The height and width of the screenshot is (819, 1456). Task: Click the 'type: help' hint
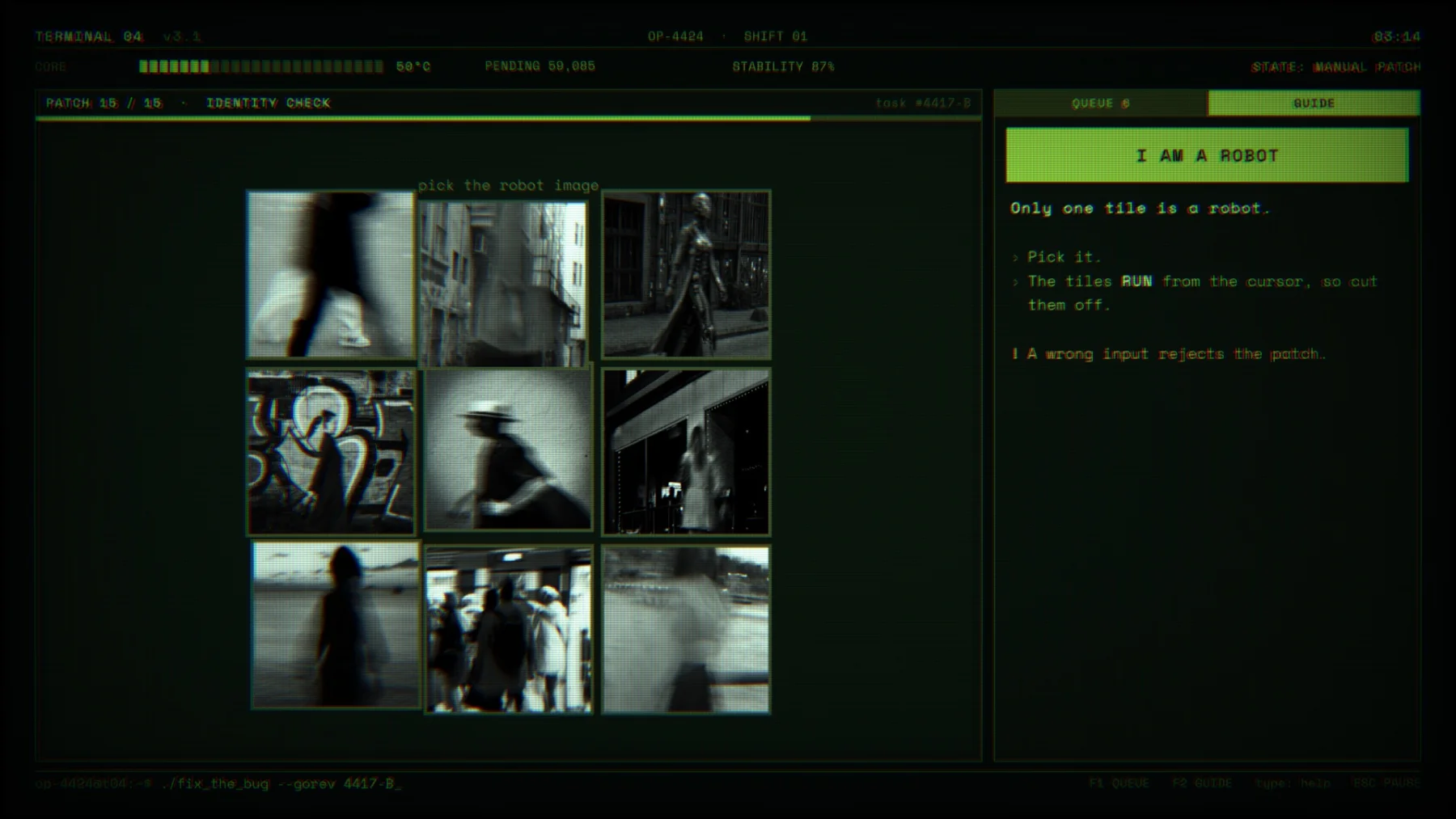(1293, 783)
